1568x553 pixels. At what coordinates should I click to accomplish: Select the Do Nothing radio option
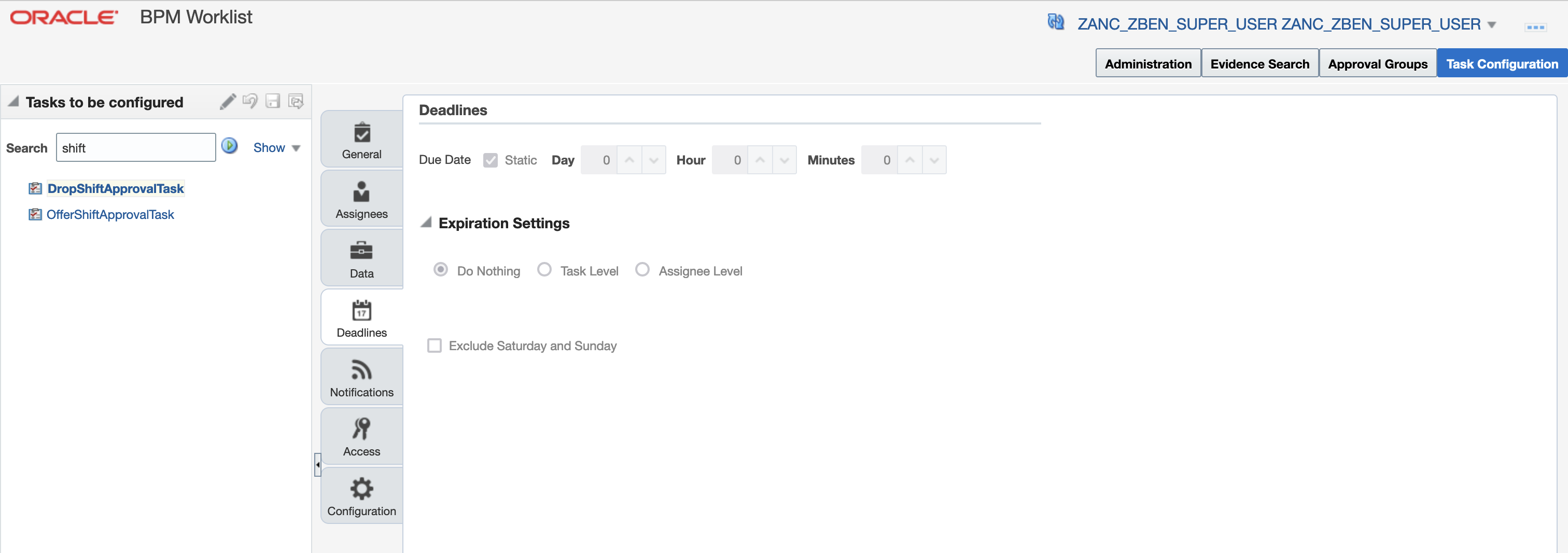pos(441,270)
